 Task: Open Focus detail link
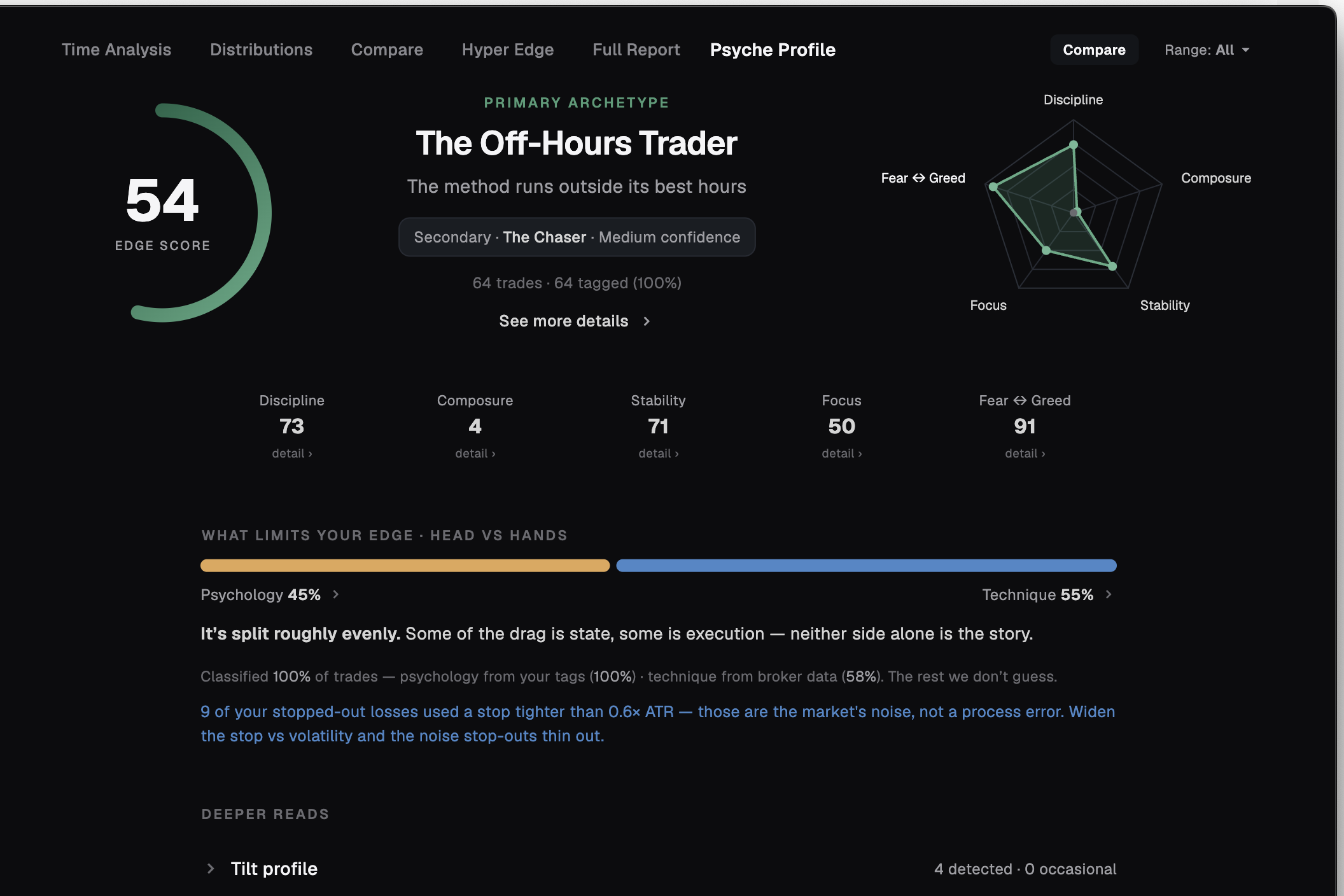pyautogui.click(x=842, y=453)
